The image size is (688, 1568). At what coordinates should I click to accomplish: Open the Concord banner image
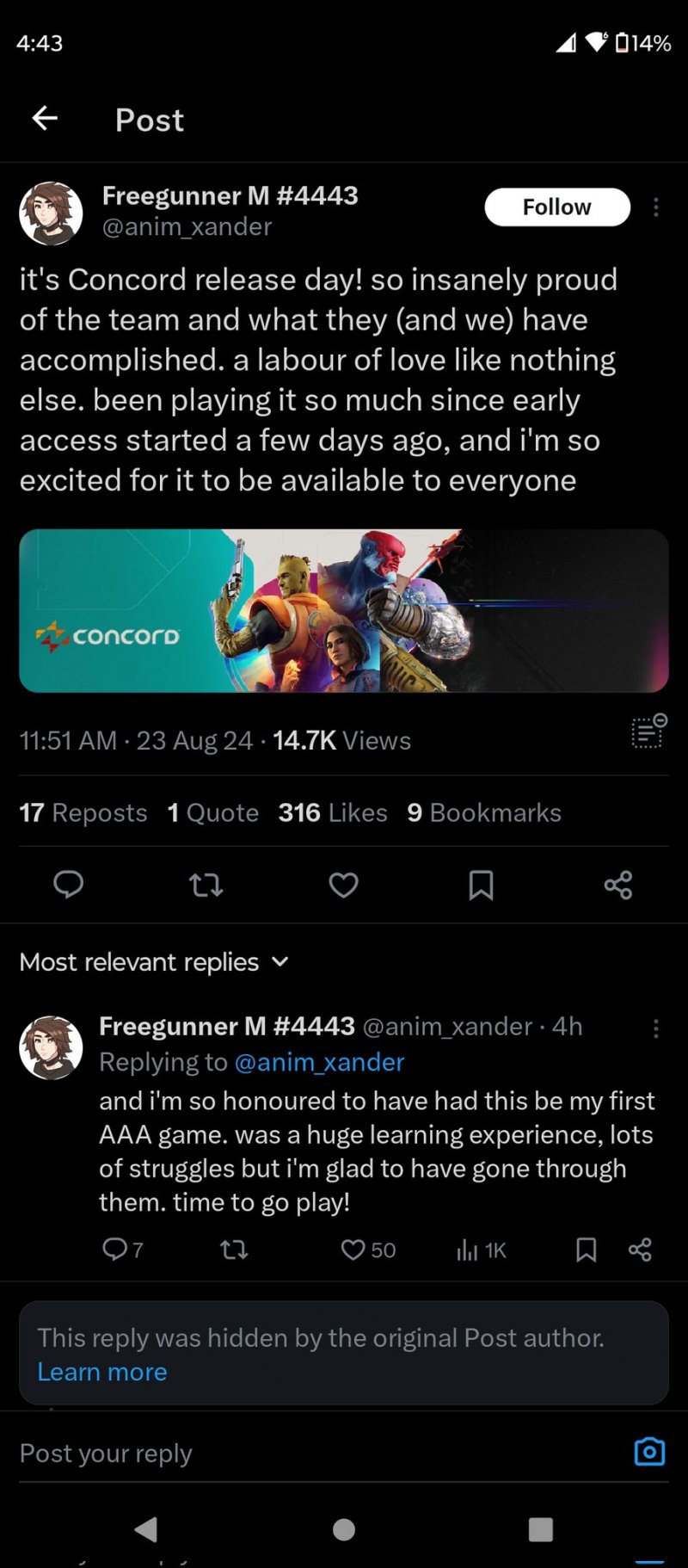[344, 610]
